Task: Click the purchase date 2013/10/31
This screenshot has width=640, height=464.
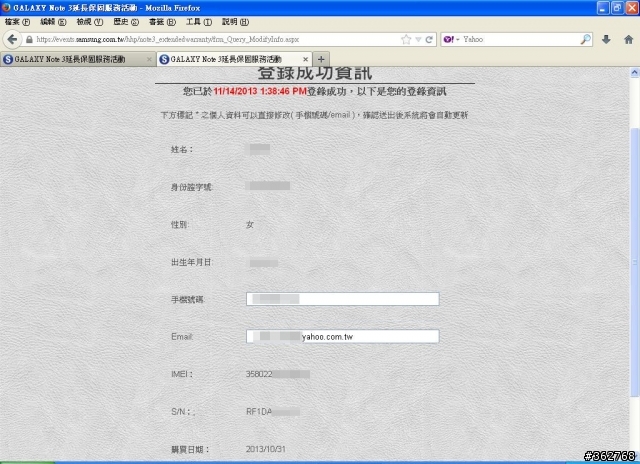Action: coord(266,449)
